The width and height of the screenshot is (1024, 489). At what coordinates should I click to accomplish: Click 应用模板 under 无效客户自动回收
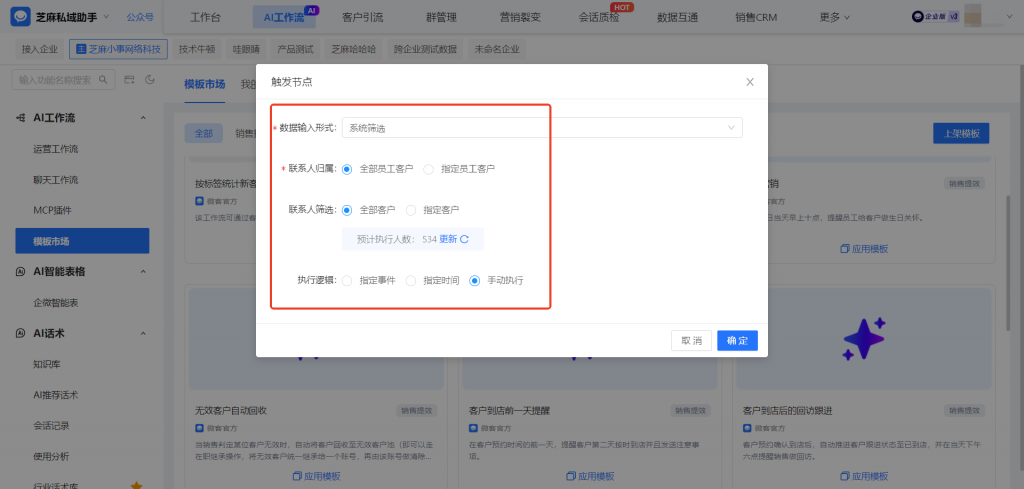click(316, 476)
